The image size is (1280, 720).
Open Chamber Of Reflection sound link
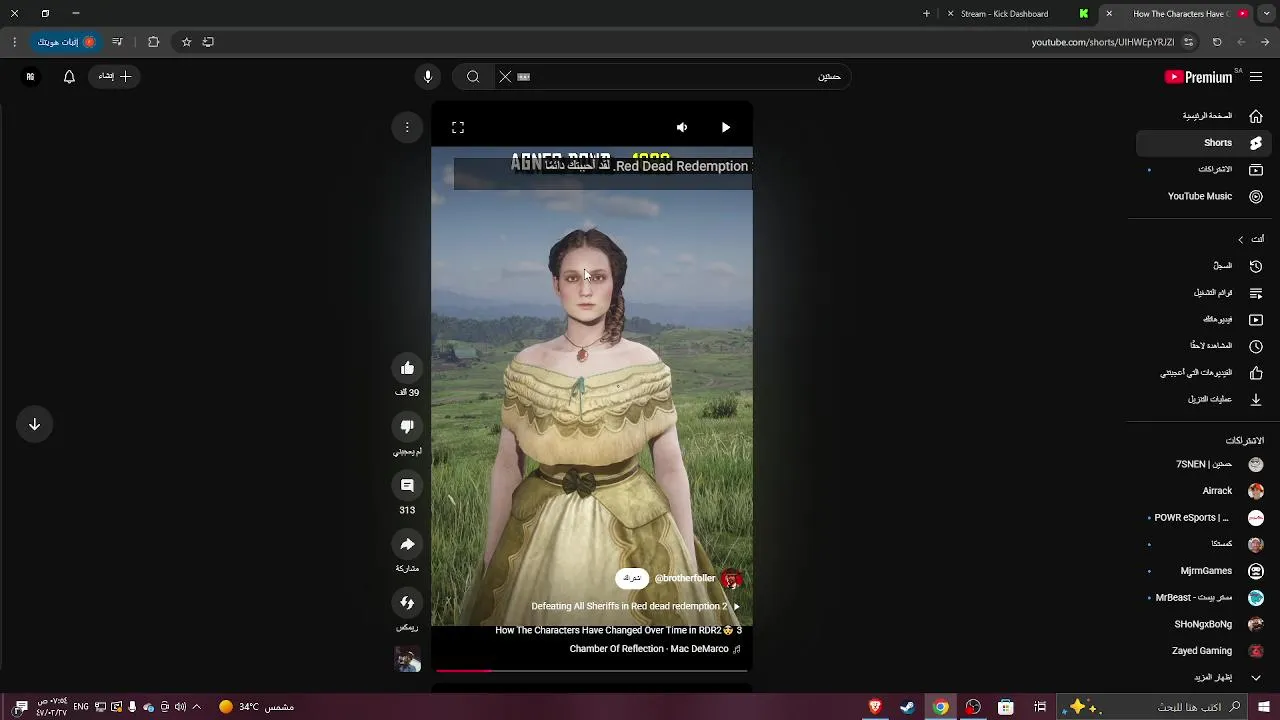click(655, 649)
